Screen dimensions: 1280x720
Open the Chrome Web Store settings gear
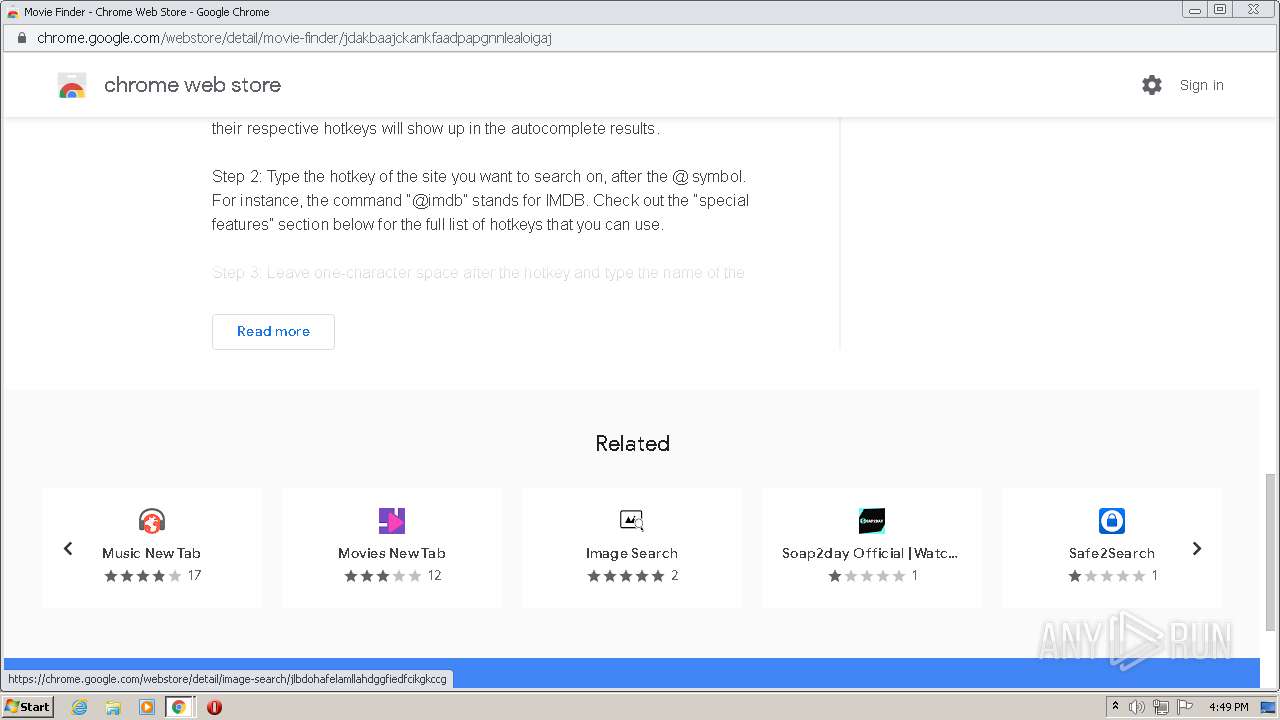[1152, 85]
